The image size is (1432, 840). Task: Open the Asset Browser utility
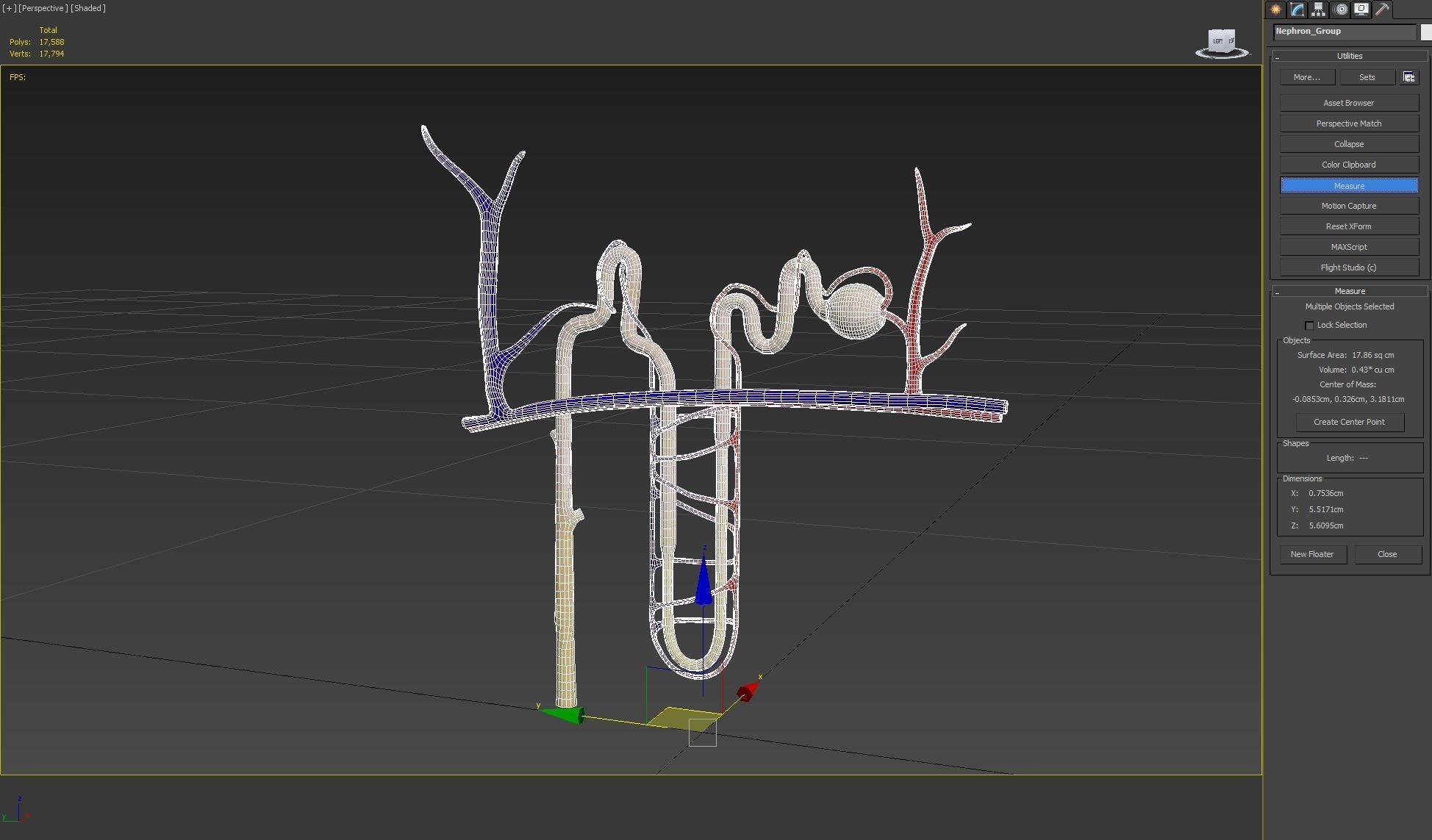pos(1348,103)
